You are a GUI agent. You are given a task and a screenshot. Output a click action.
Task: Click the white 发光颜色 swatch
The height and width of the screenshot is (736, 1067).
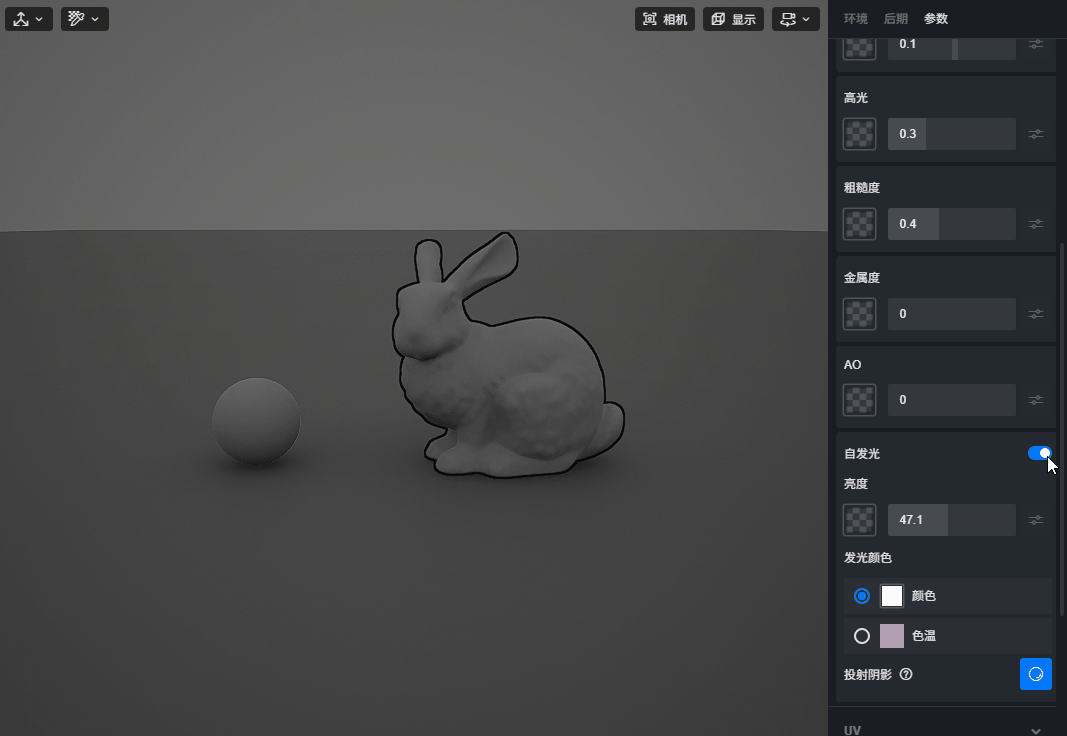892,596
